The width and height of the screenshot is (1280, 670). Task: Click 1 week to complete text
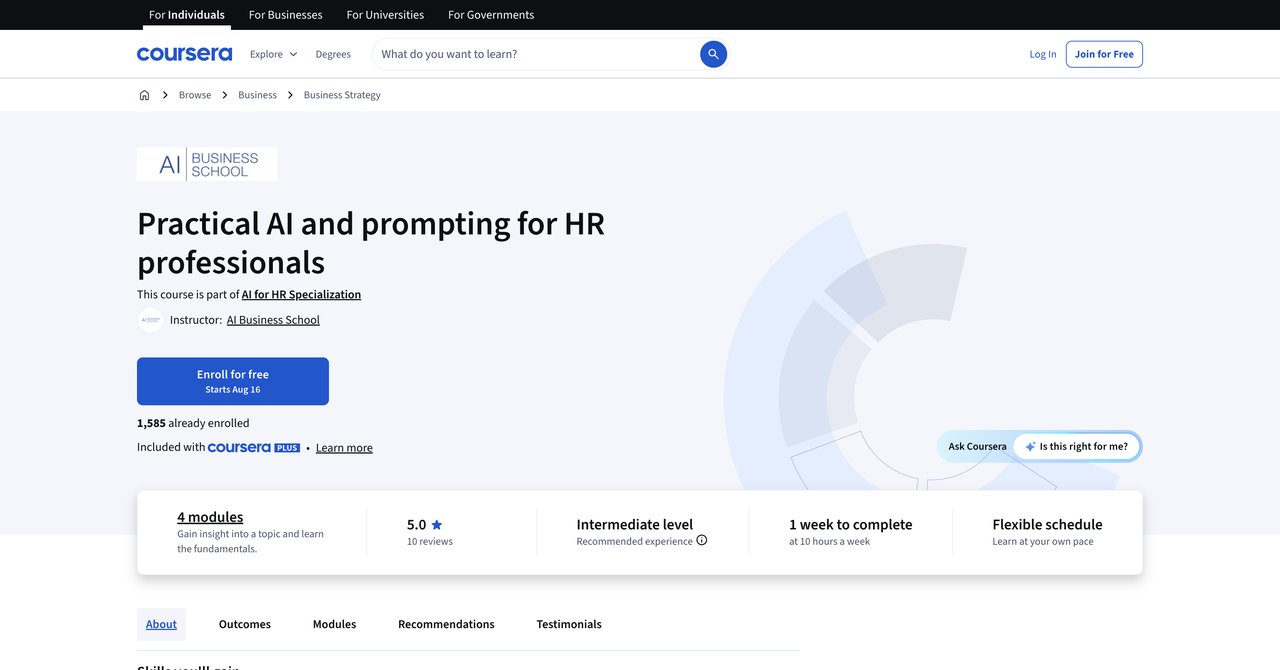[851, 524]
